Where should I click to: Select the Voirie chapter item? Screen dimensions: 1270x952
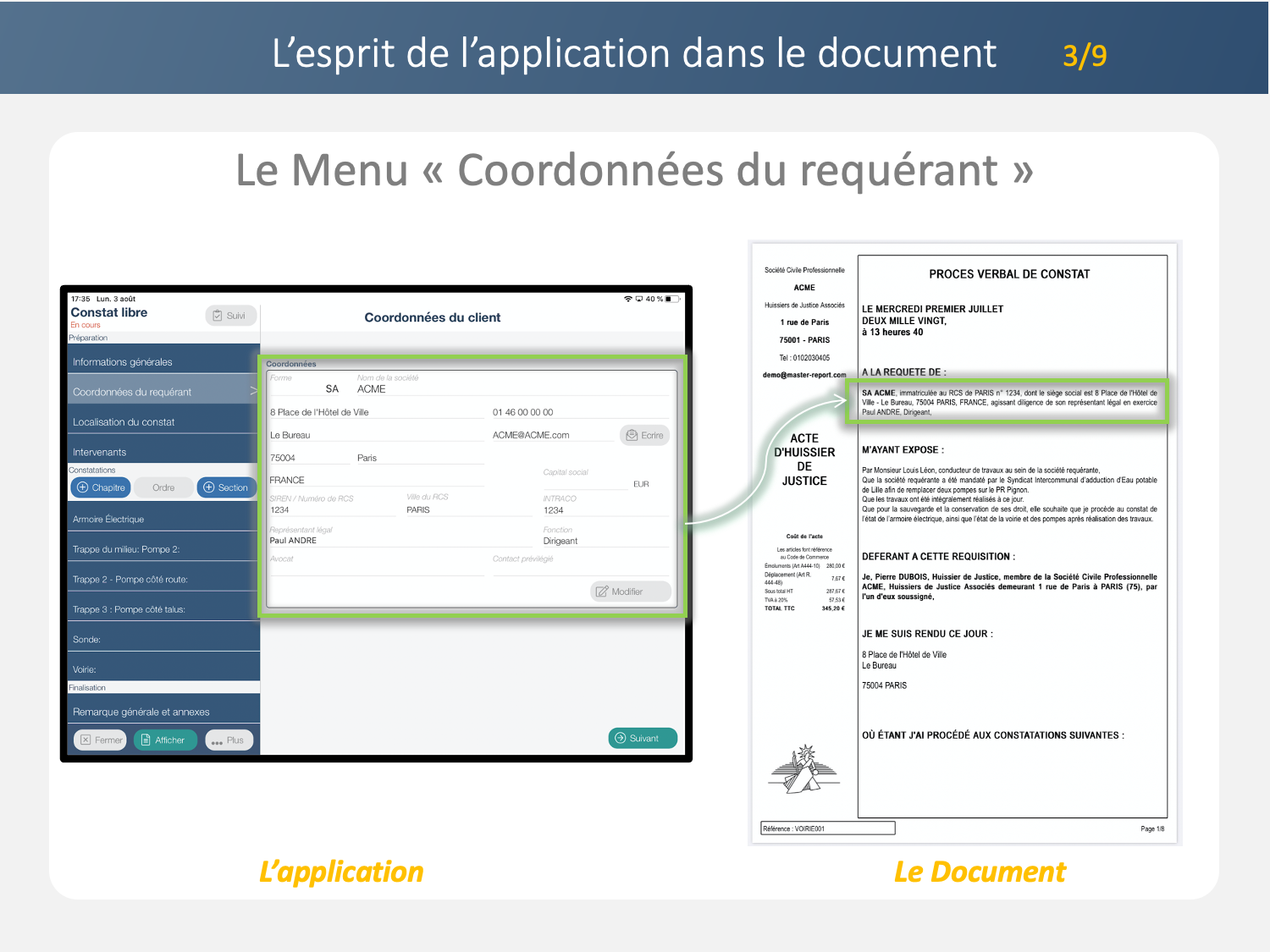pos(161,669)
